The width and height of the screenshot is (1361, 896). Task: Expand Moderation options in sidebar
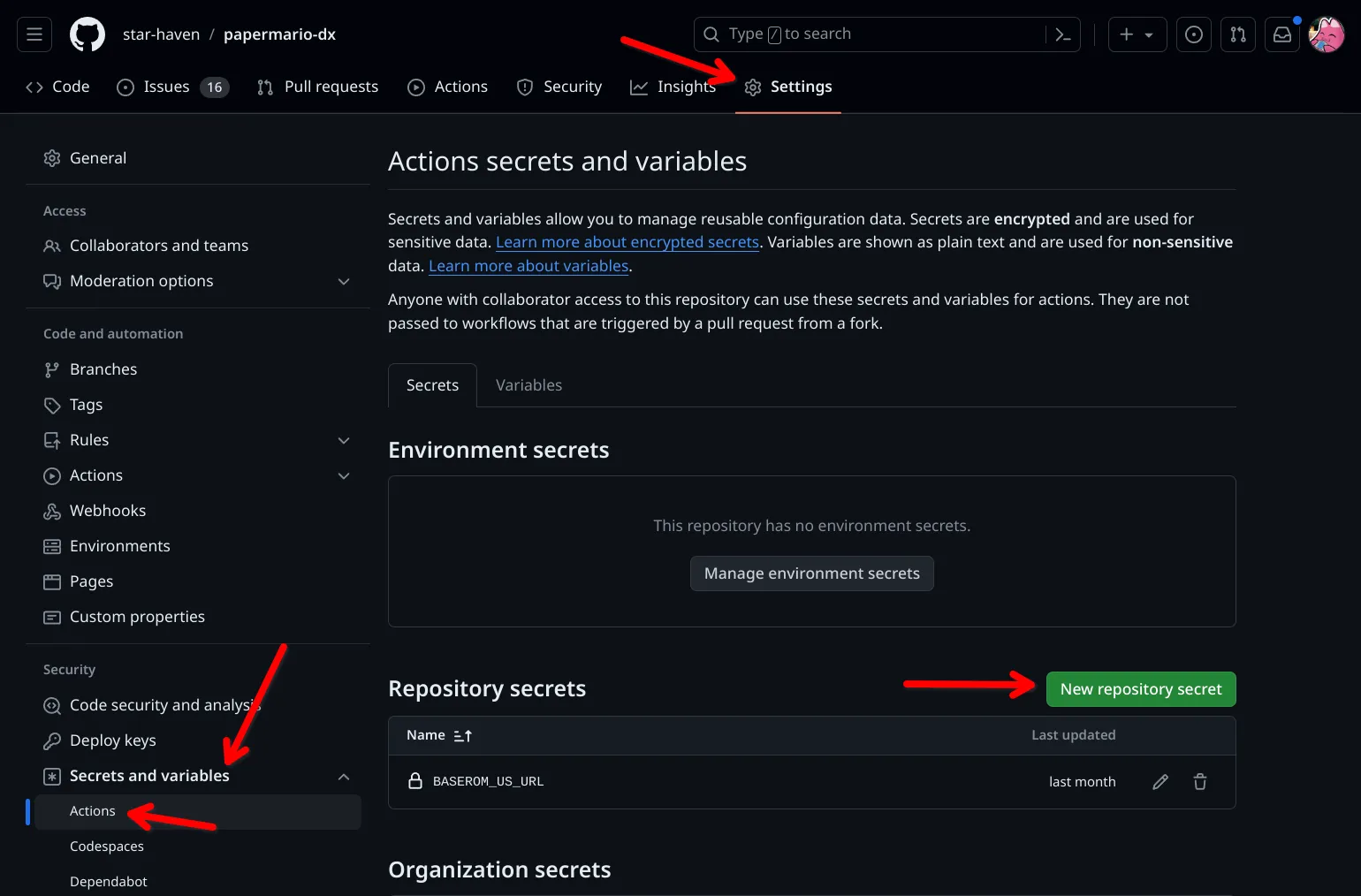(x=344, y=281)
